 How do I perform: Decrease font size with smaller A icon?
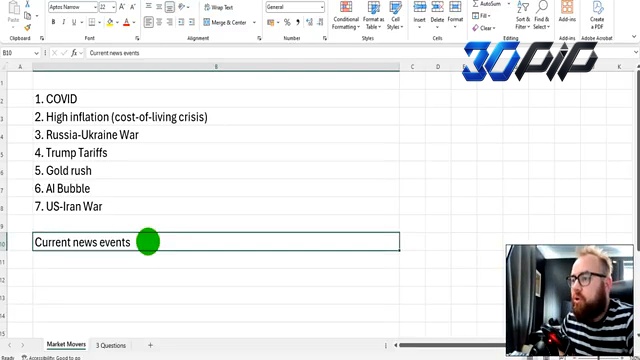(x=133, y=7)
